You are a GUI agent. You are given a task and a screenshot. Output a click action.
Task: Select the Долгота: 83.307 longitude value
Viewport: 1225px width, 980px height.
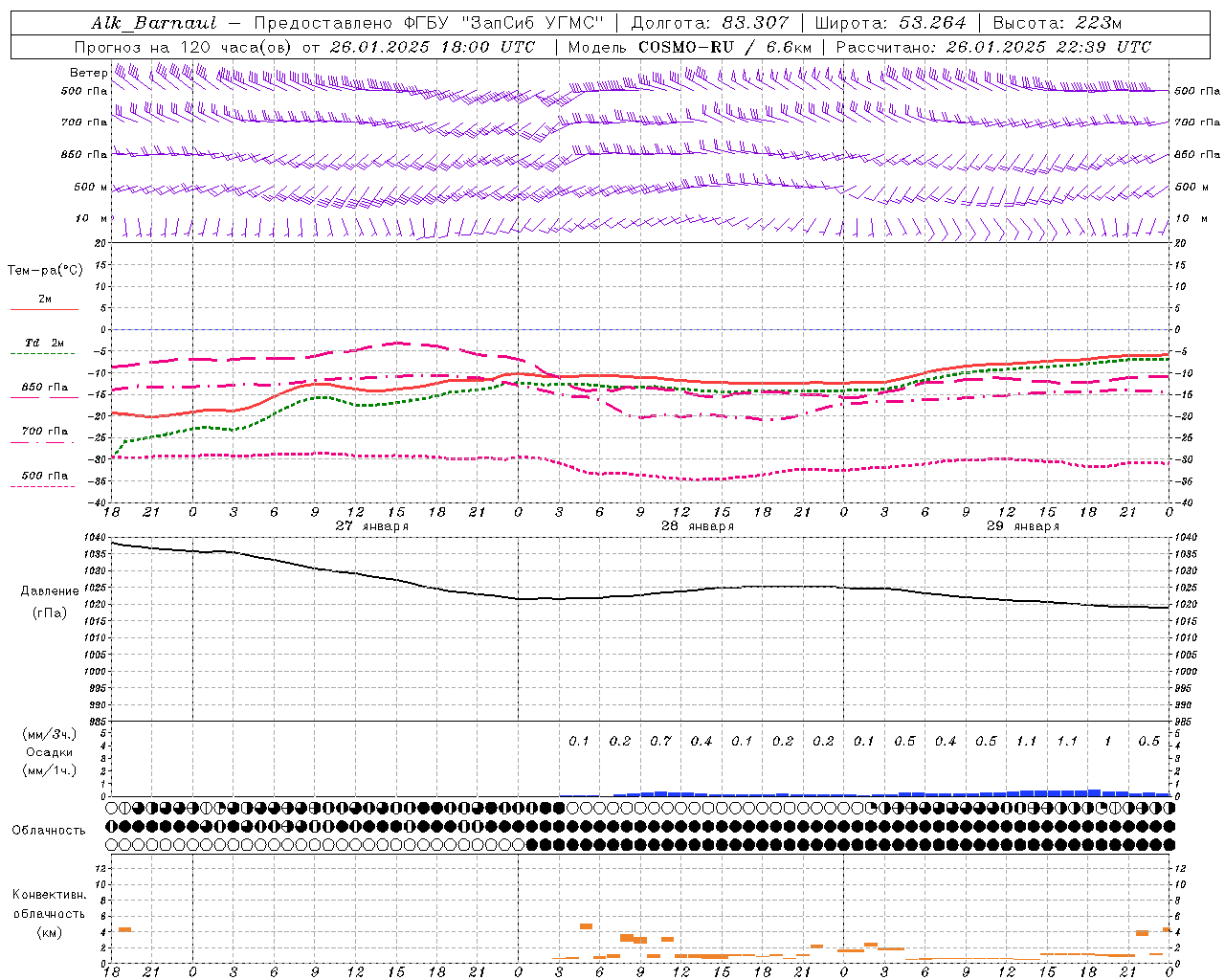pos(710,23)
